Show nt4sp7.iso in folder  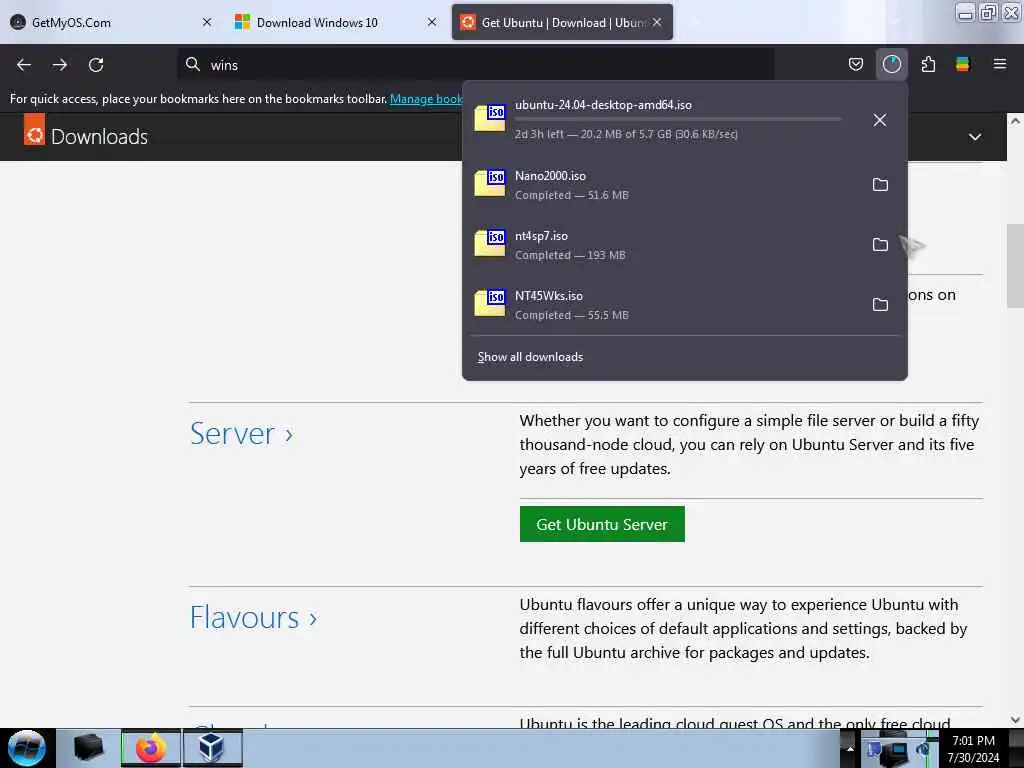[880, 245]
